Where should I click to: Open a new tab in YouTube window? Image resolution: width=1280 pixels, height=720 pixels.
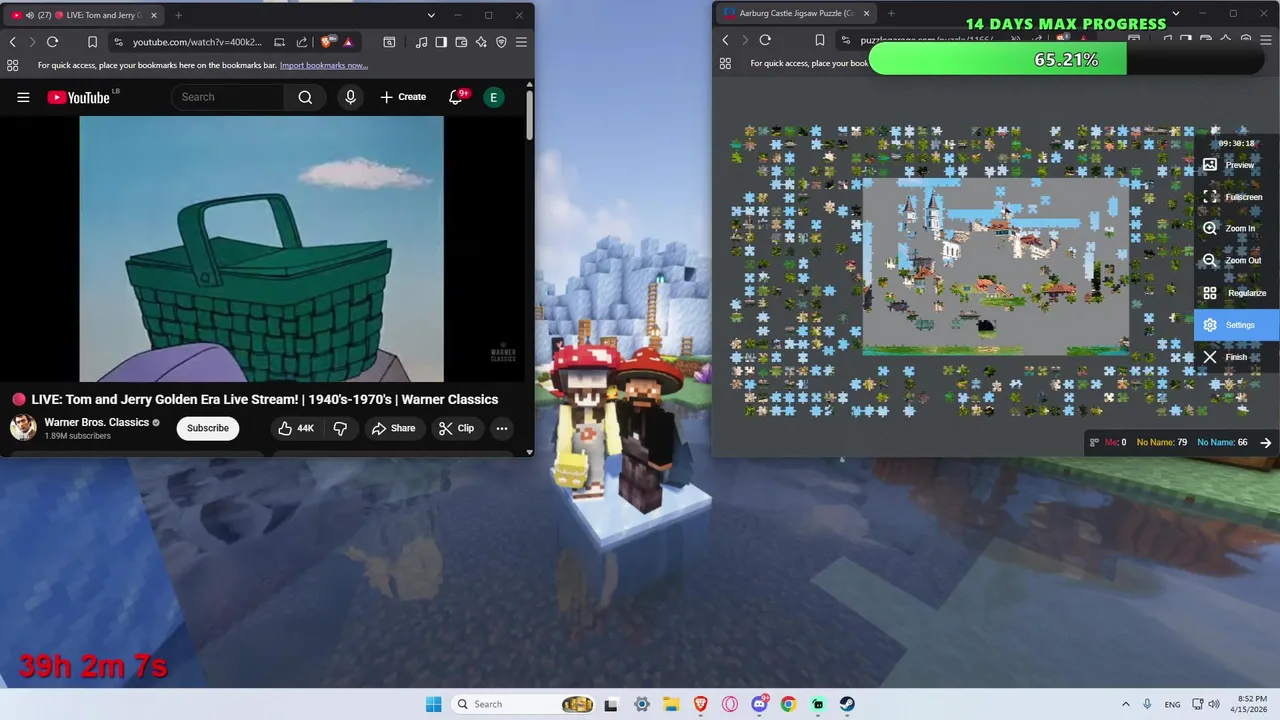[x=178, y=15]
